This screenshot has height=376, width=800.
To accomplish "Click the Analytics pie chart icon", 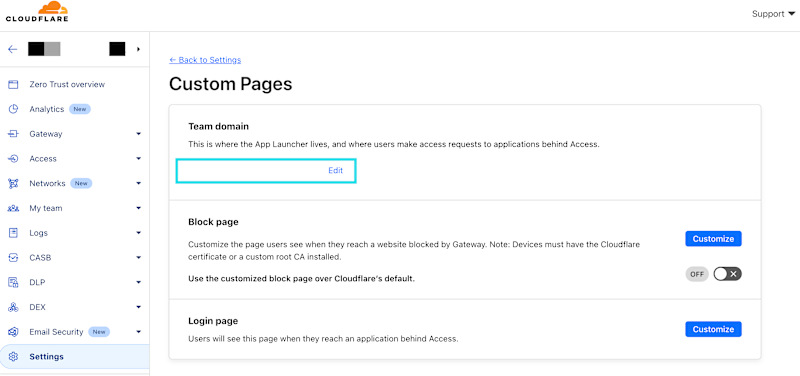I will click(13, 109).
